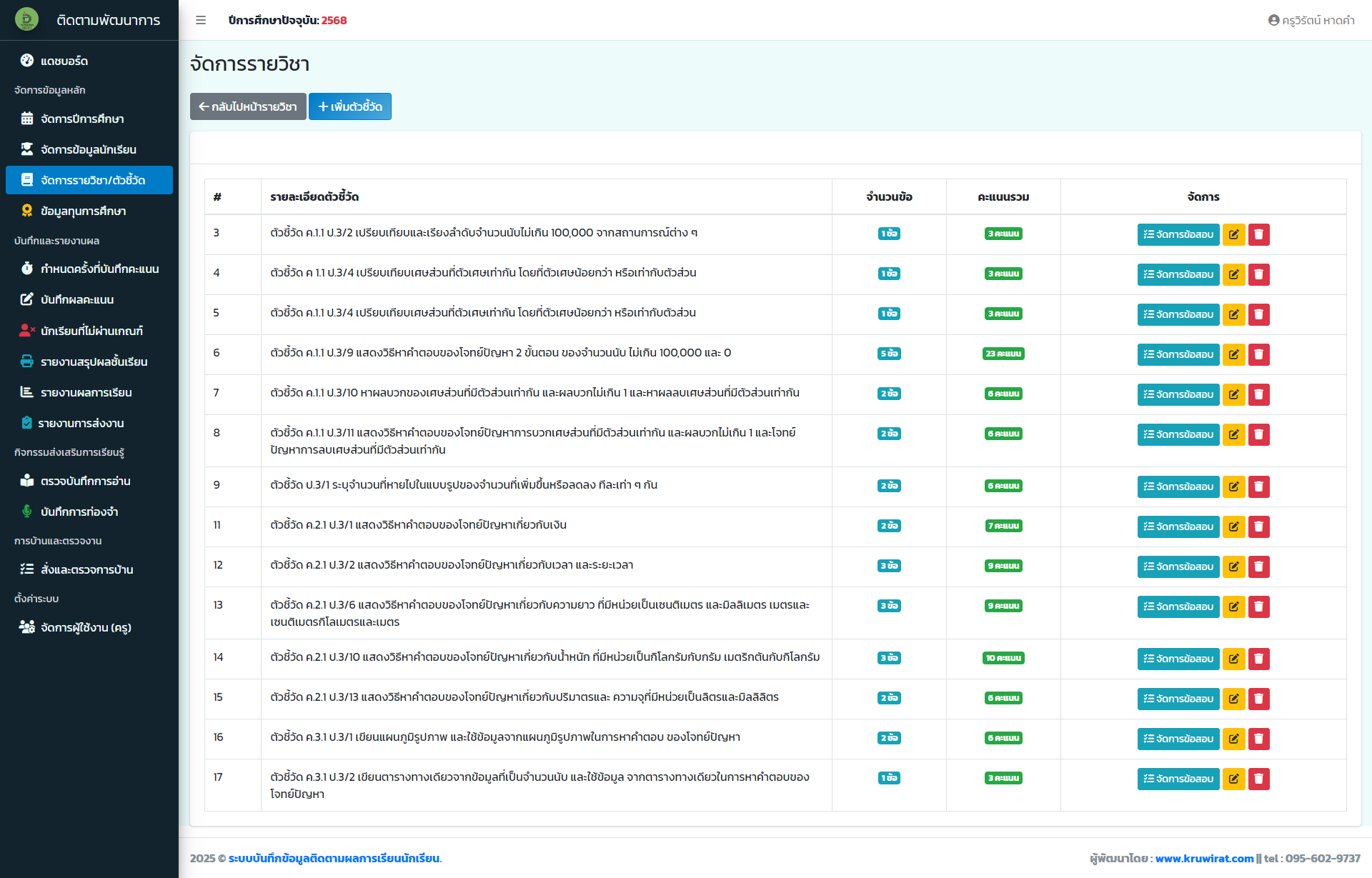Go to รายงานสรุปผลชั้นเรียน in sidebar
The image size is (1372, 878).
[94, 361]
